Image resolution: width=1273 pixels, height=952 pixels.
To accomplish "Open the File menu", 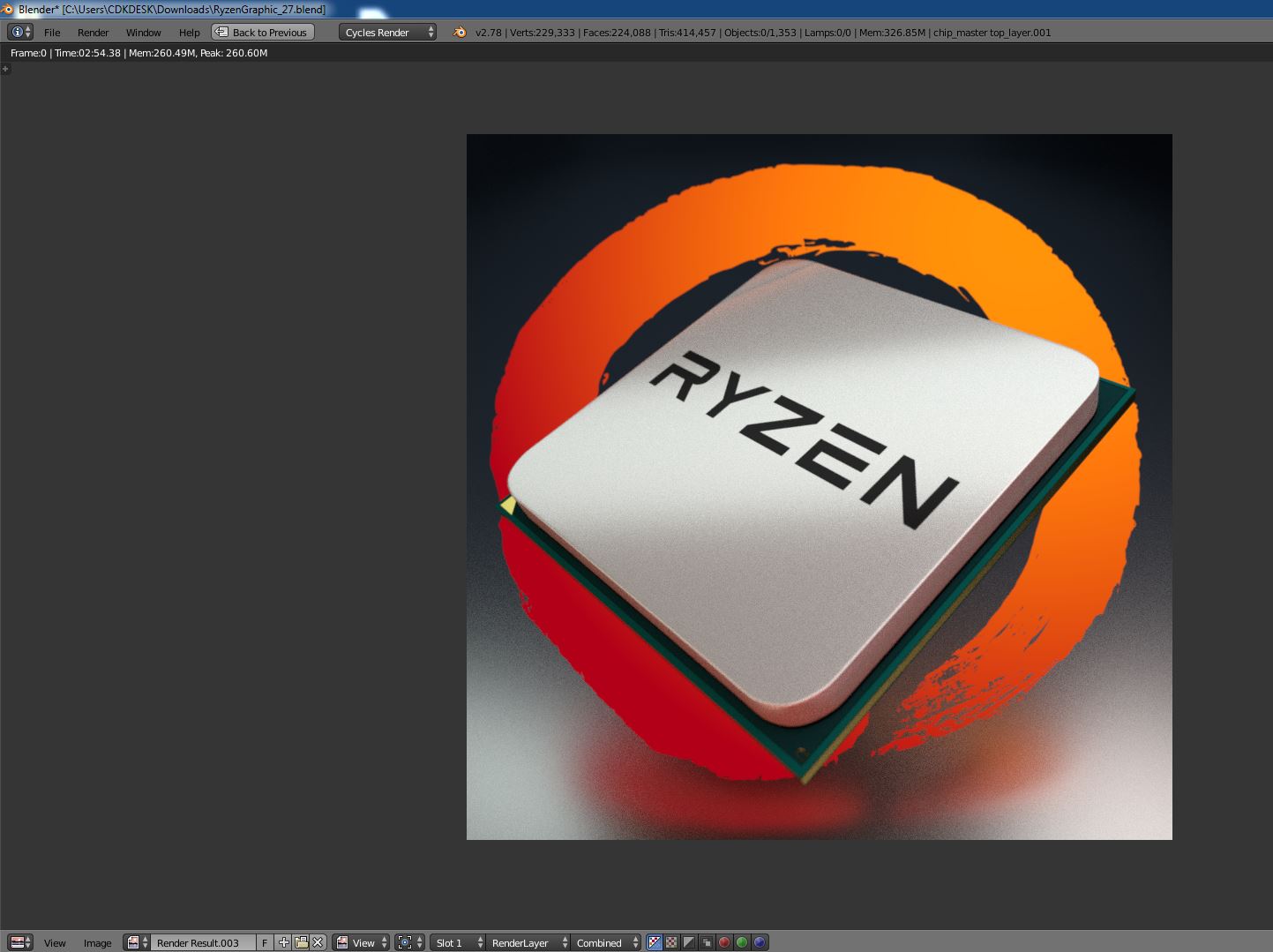I will click(x=52, y=32).
